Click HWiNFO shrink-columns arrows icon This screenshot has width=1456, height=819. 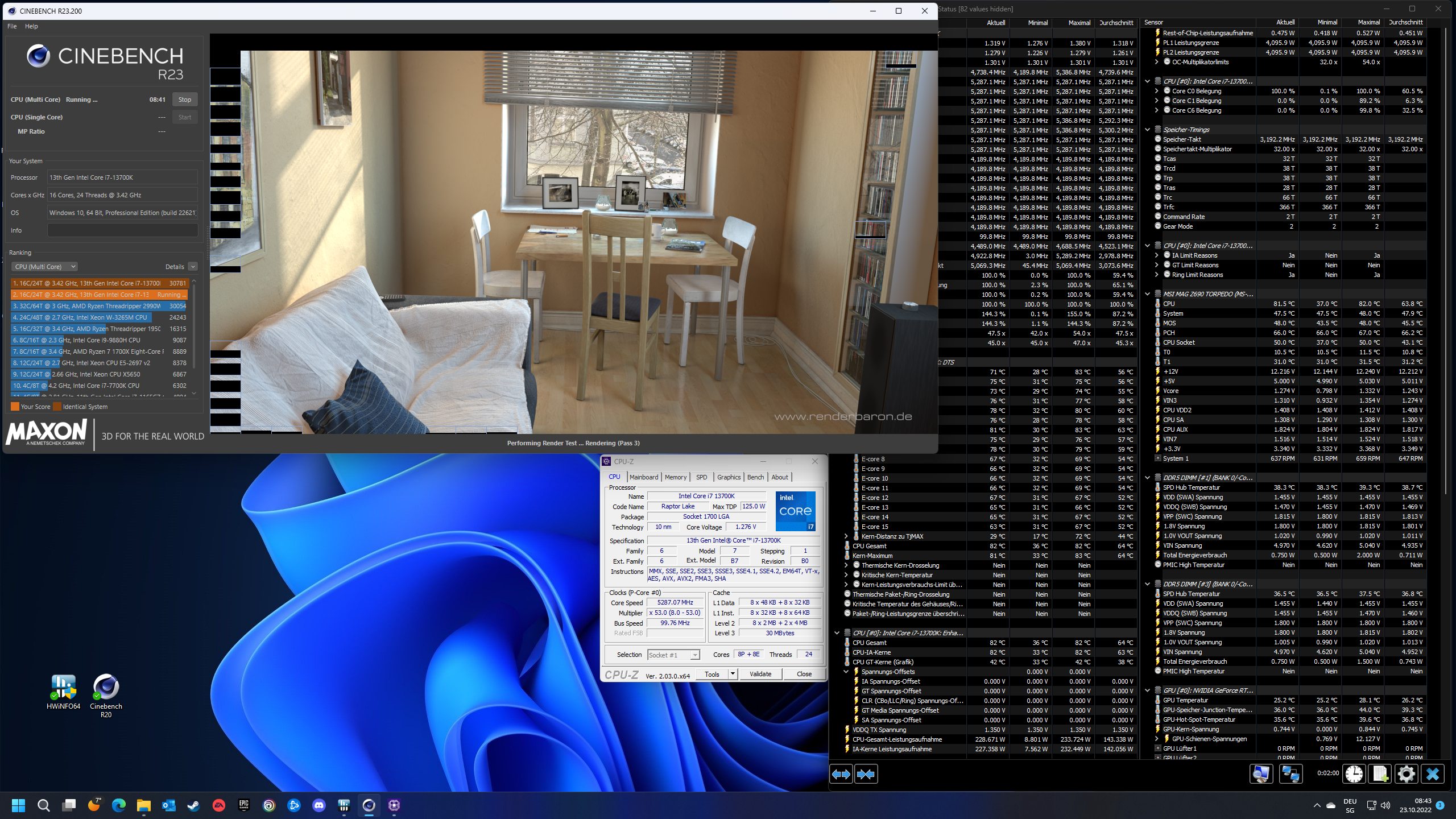pyautogui.click(x=866, y=774)
